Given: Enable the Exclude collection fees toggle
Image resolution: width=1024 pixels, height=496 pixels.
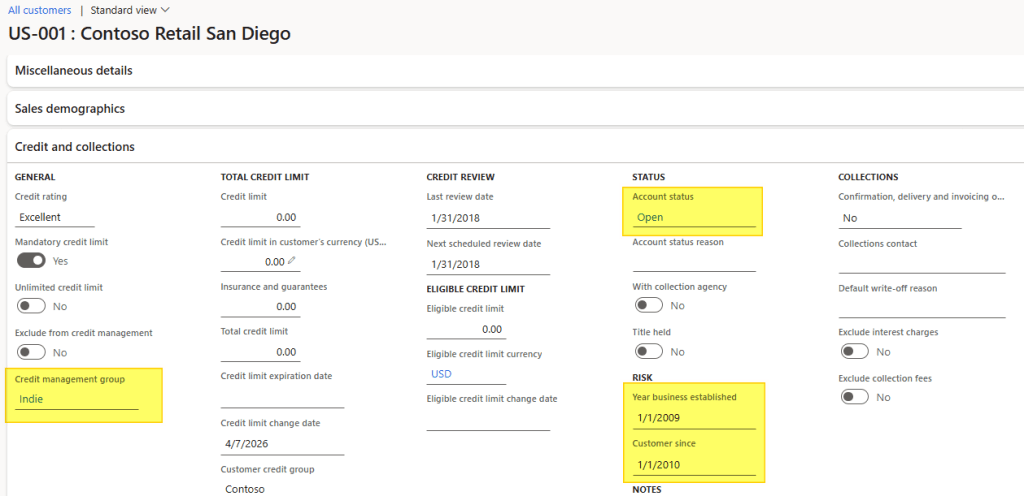Looking at the screenshot, I should coord(854,397).
